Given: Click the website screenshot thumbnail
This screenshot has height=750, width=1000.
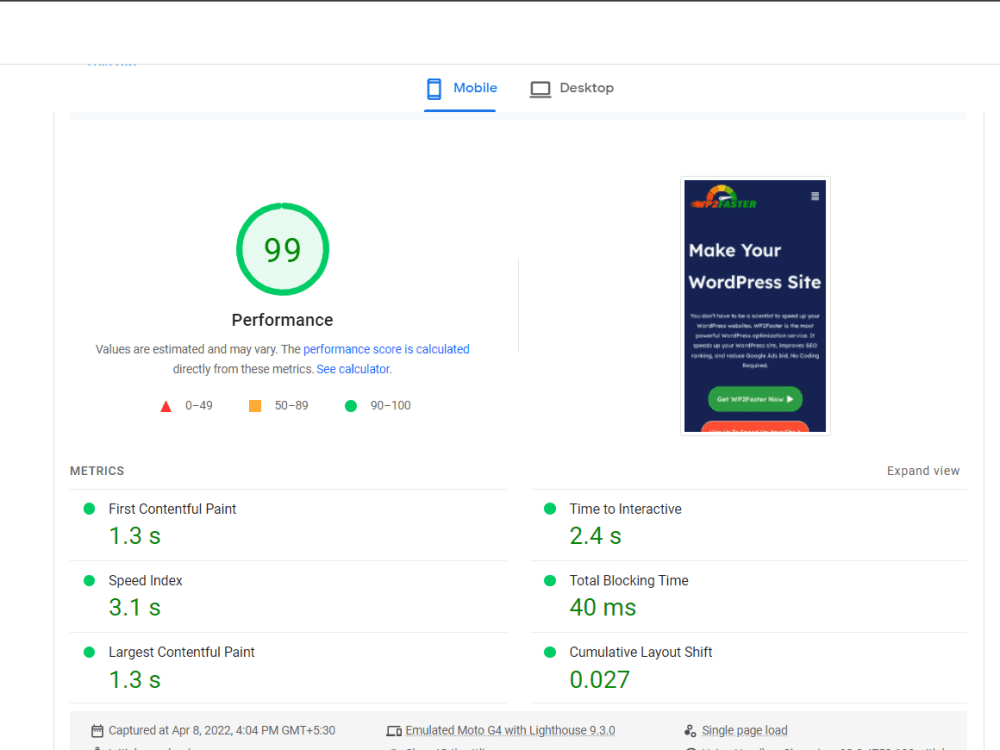Looking at the screenshot, I should [755, 306].
